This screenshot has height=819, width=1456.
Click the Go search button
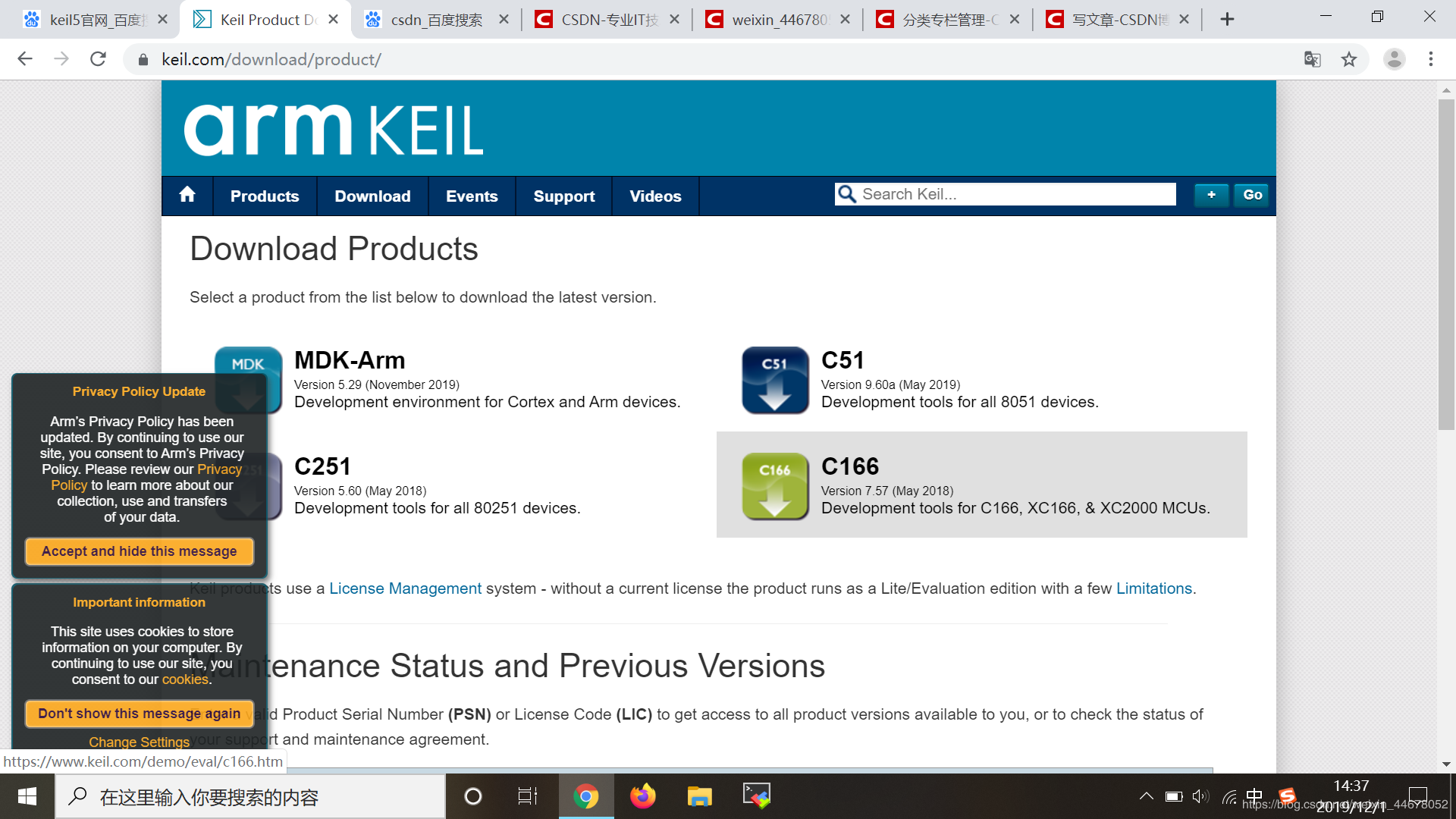click(1253, 195)
